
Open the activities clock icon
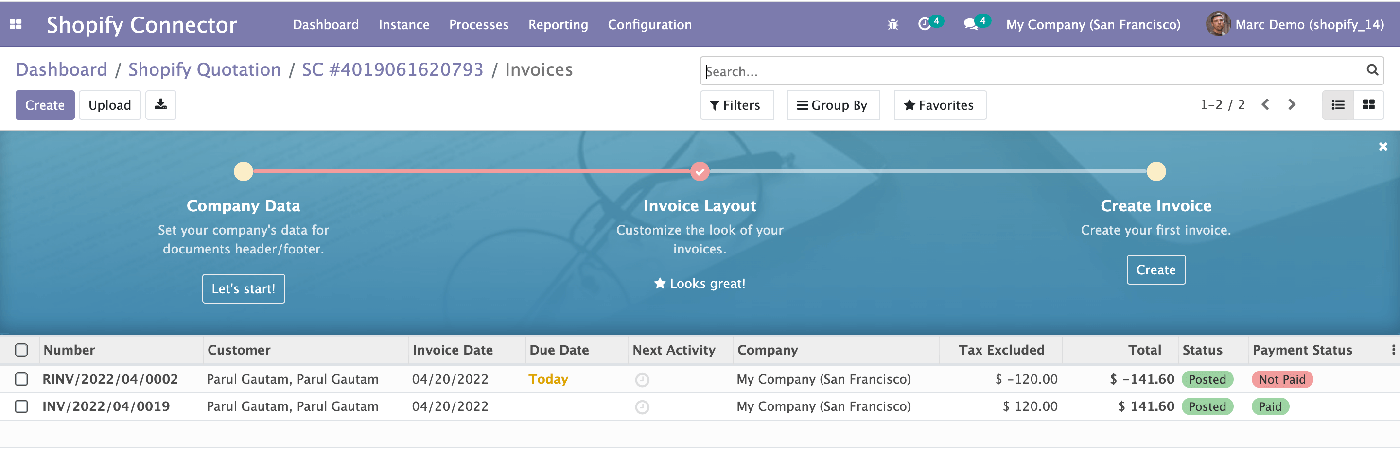tap(925, 24)
